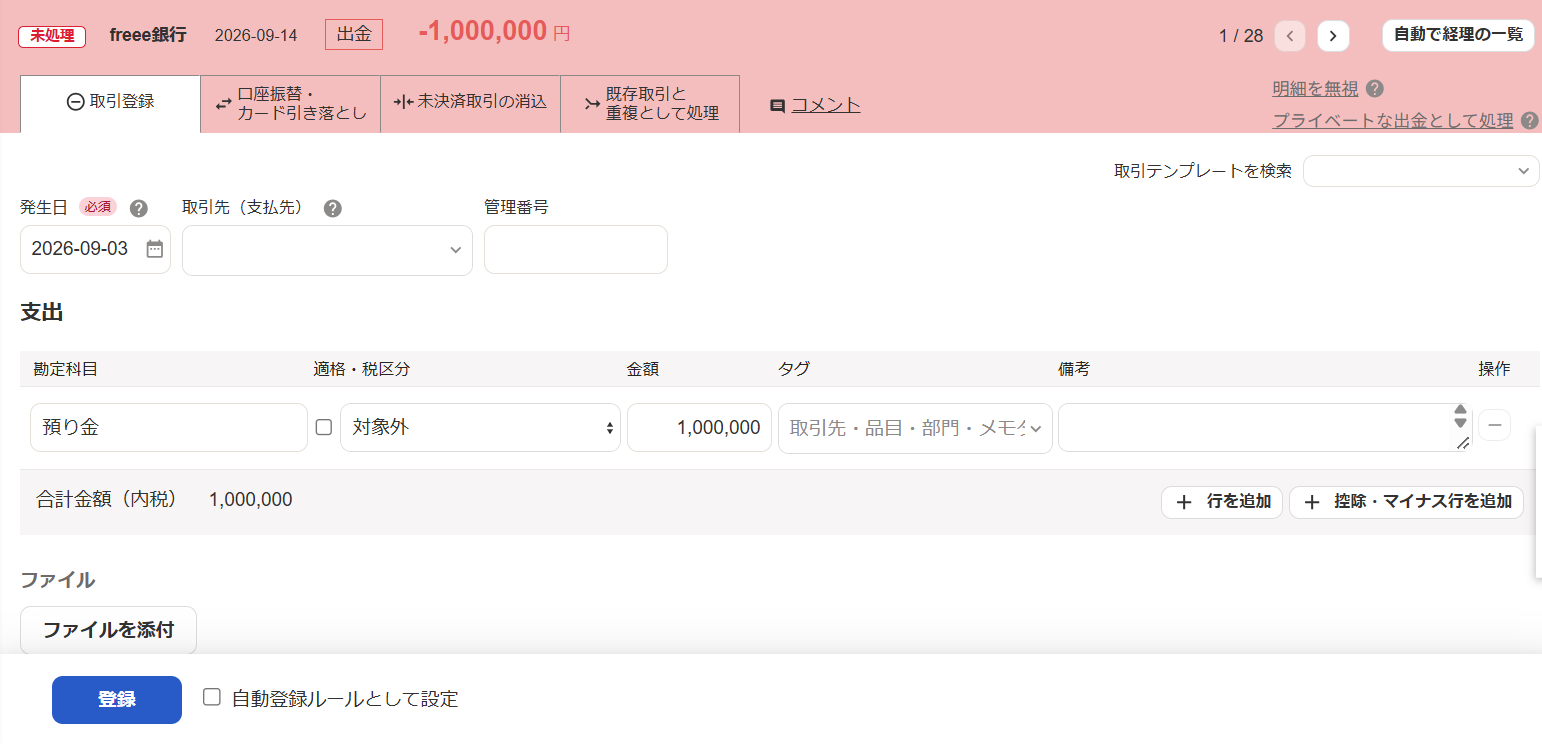Click help icon beside 明細を無視
Viewport: 1542px width, 744px height.
(x=1374, y=89)
